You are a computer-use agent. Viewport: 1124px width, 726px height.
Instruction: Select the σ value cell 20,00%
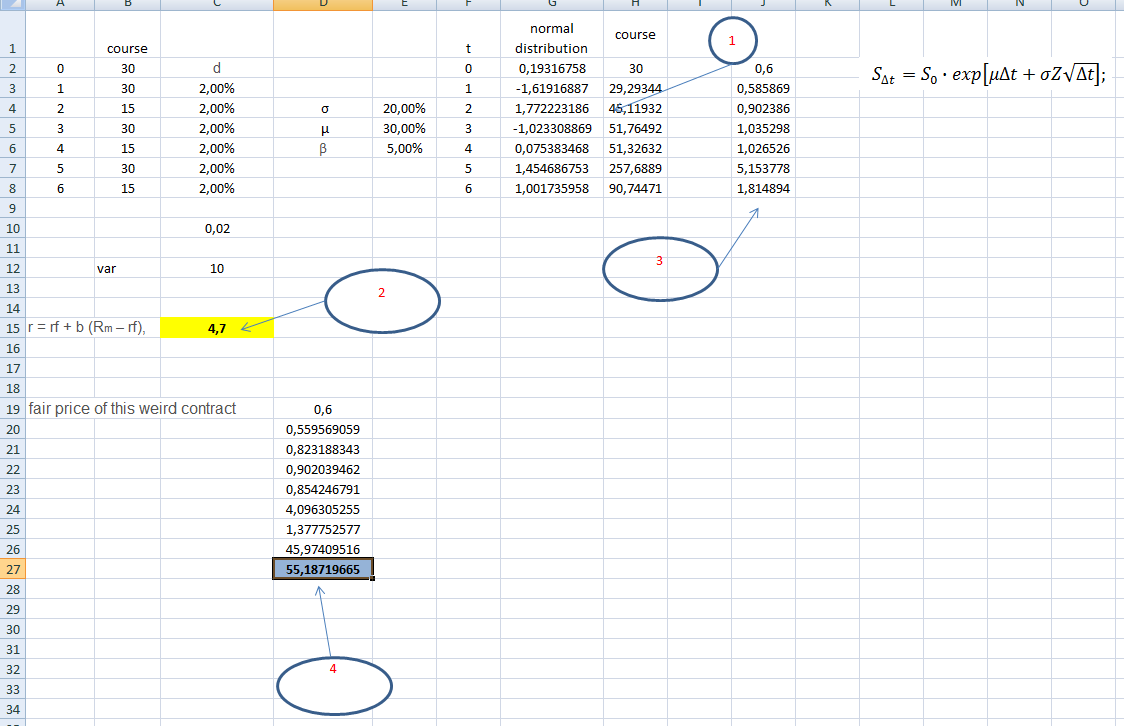[404, 108]
